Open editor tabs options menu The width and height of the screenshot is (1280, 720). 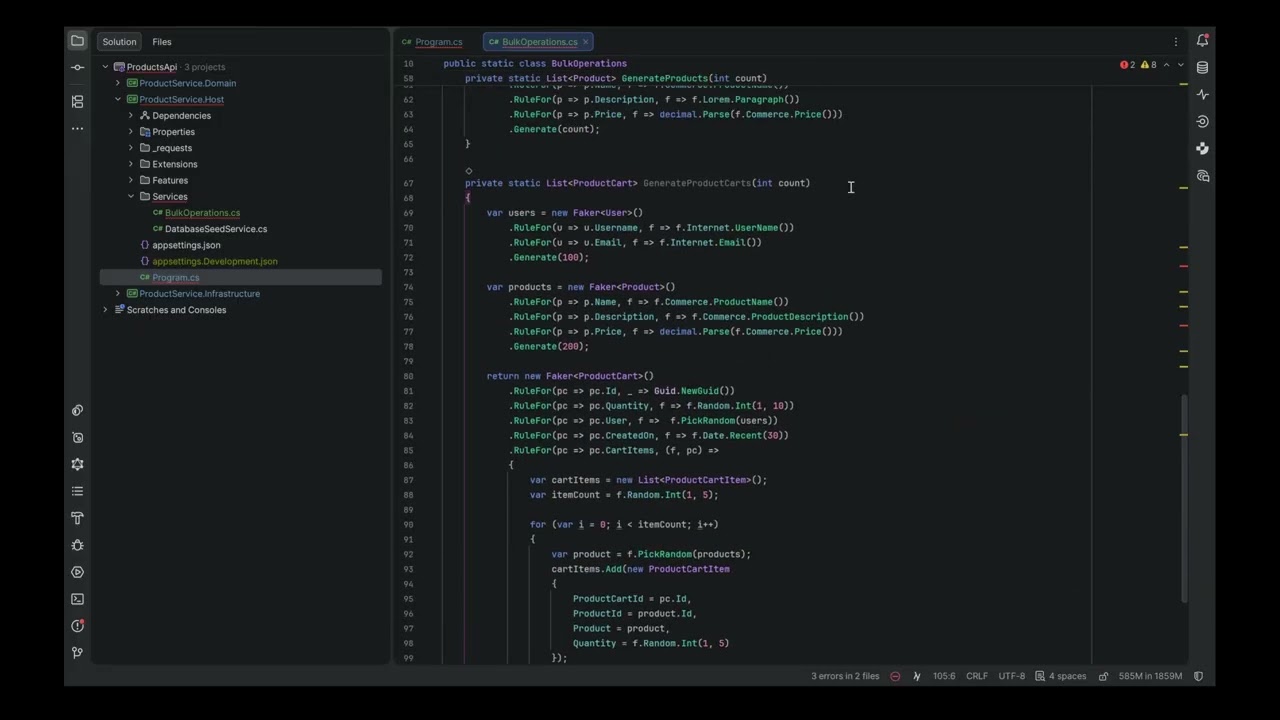click(1175, 42)
